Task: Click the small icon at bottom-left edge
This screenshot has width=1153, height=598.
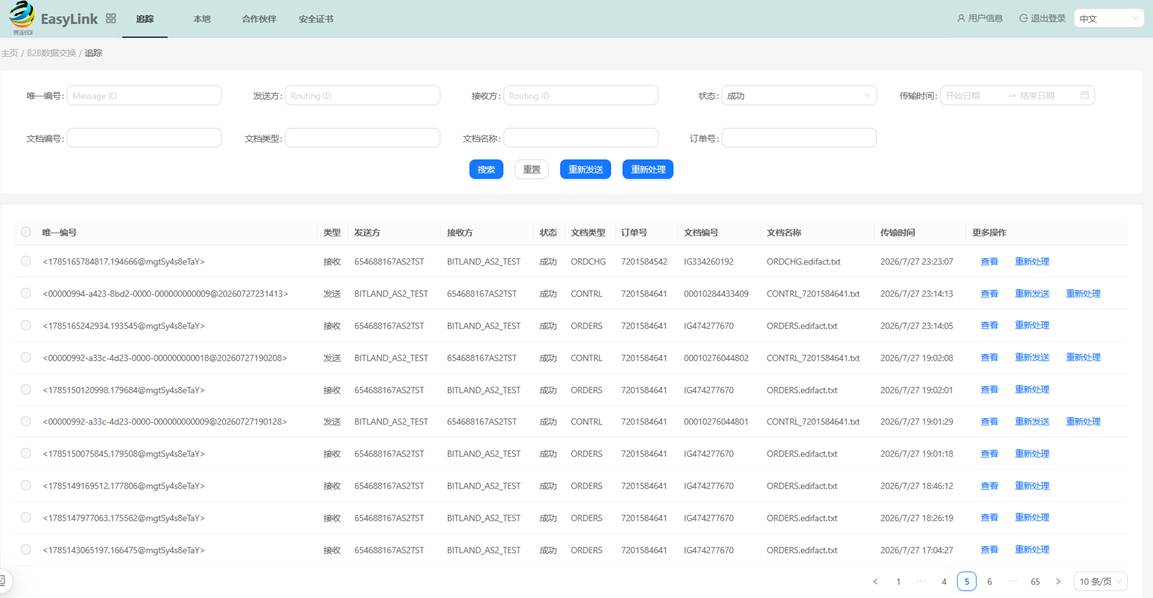Action: [x=3, y=581]
